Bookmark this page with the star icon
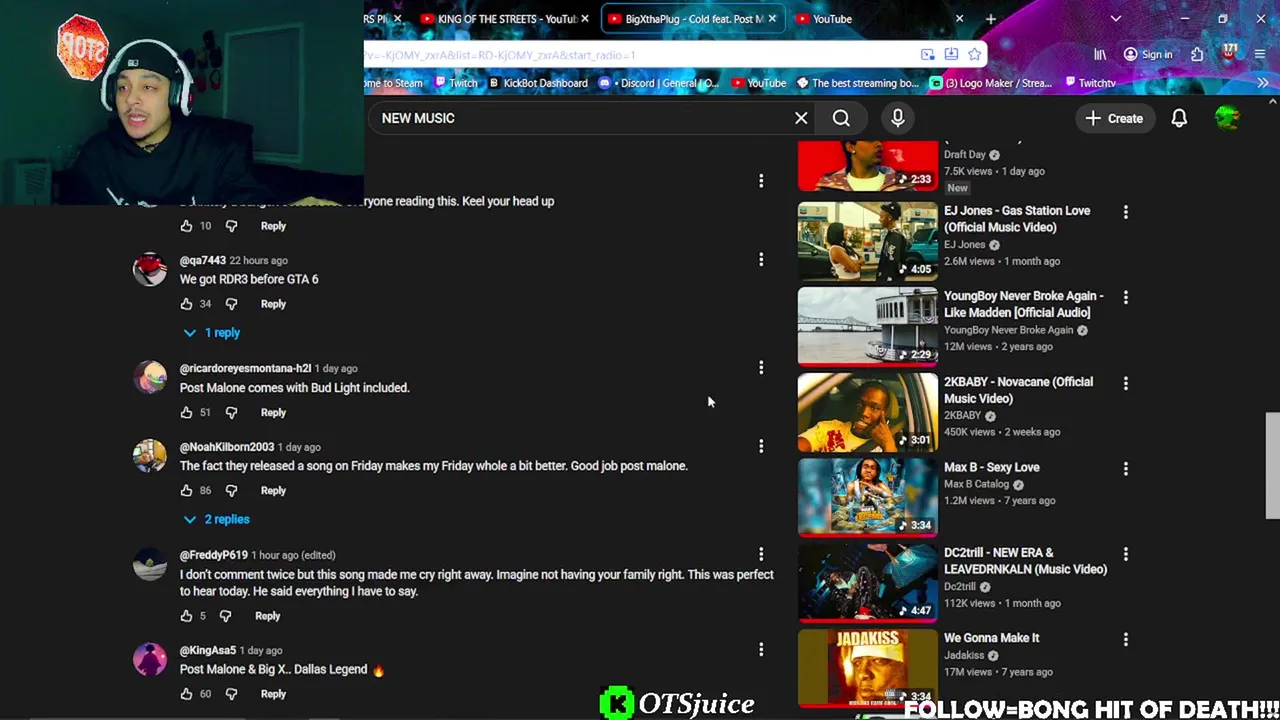 [975, 55]
